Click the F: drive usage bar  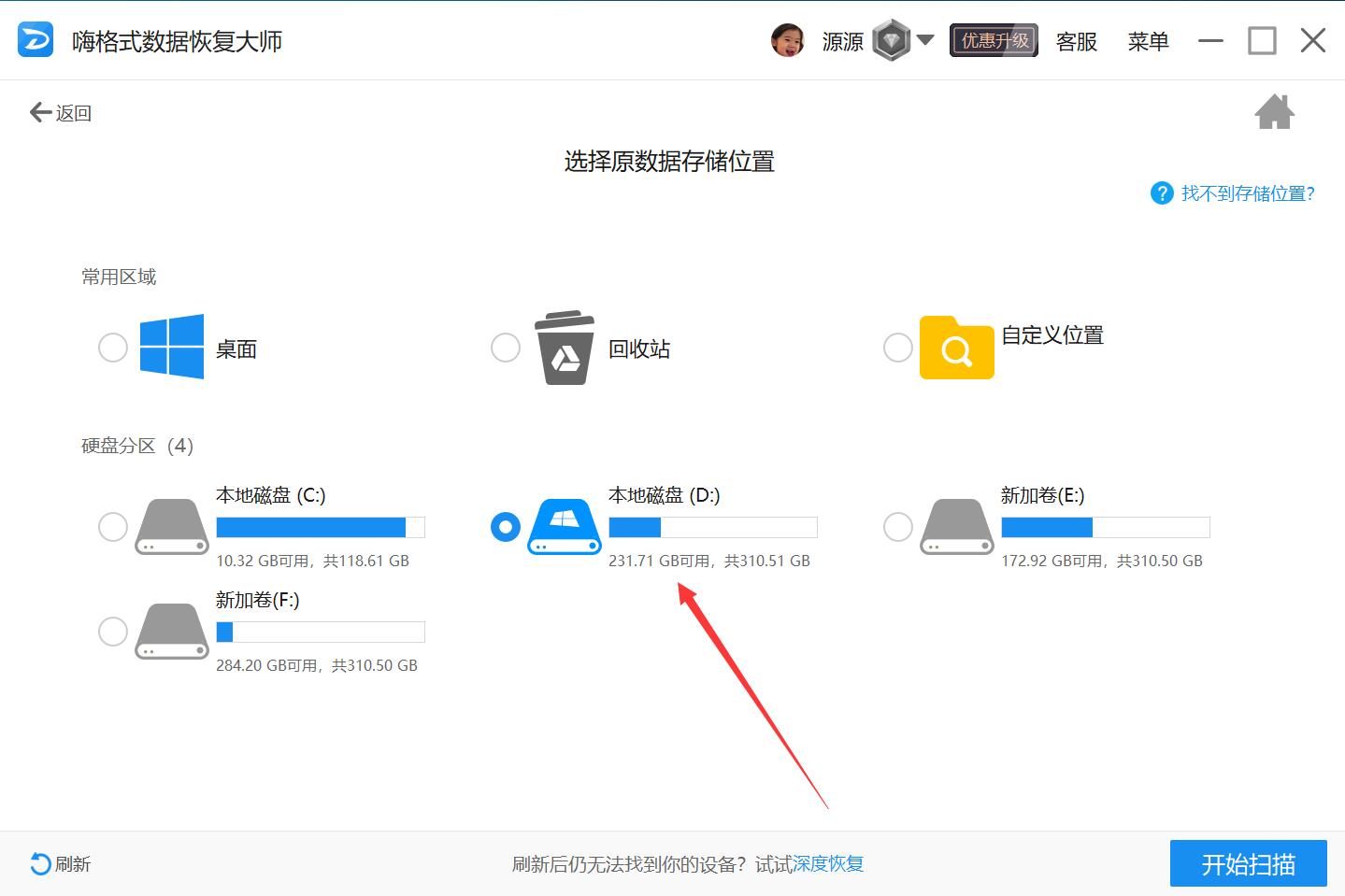coord(321,633)
